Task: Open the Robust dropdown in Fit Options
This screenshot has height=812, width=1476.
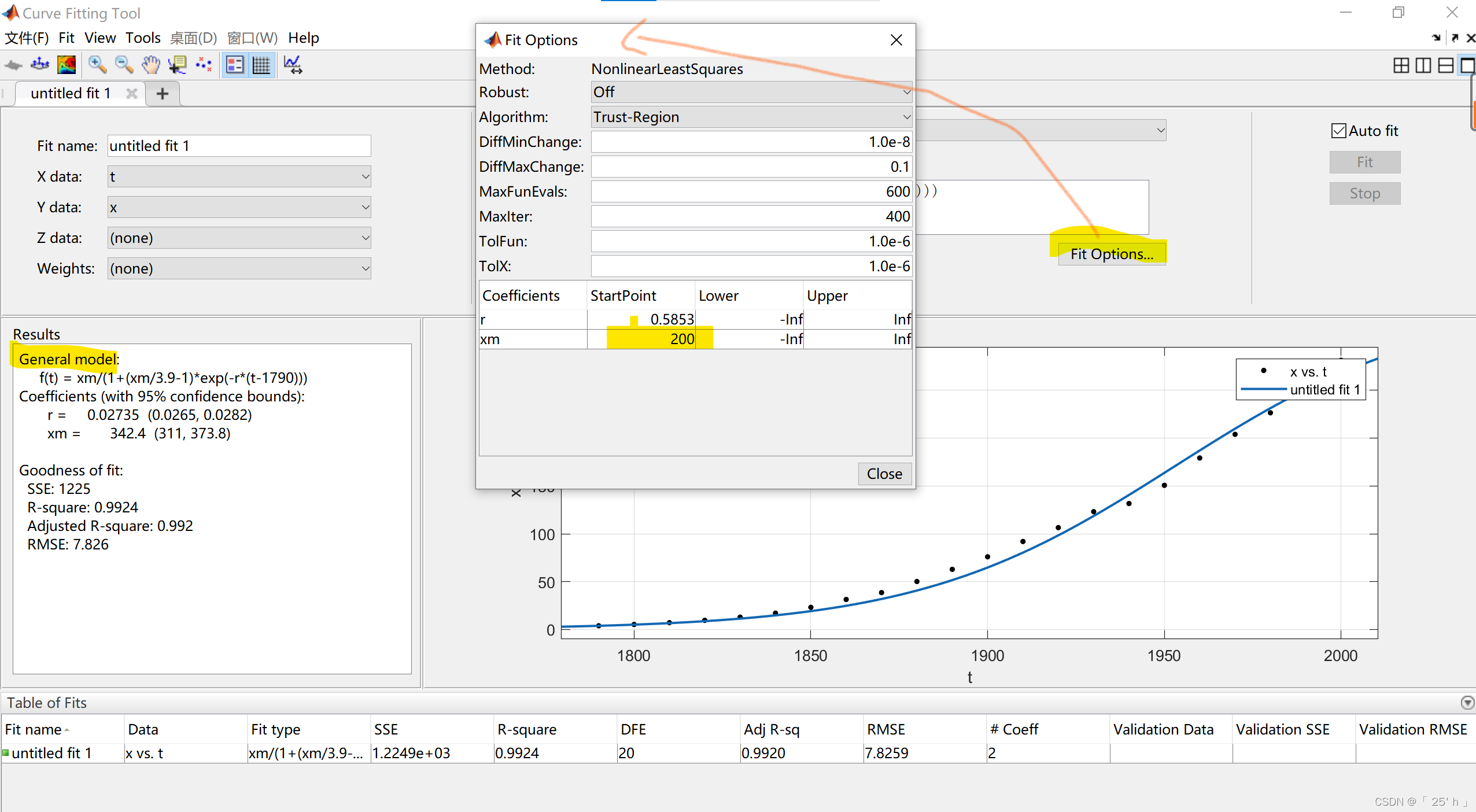Action: point(751,92)
